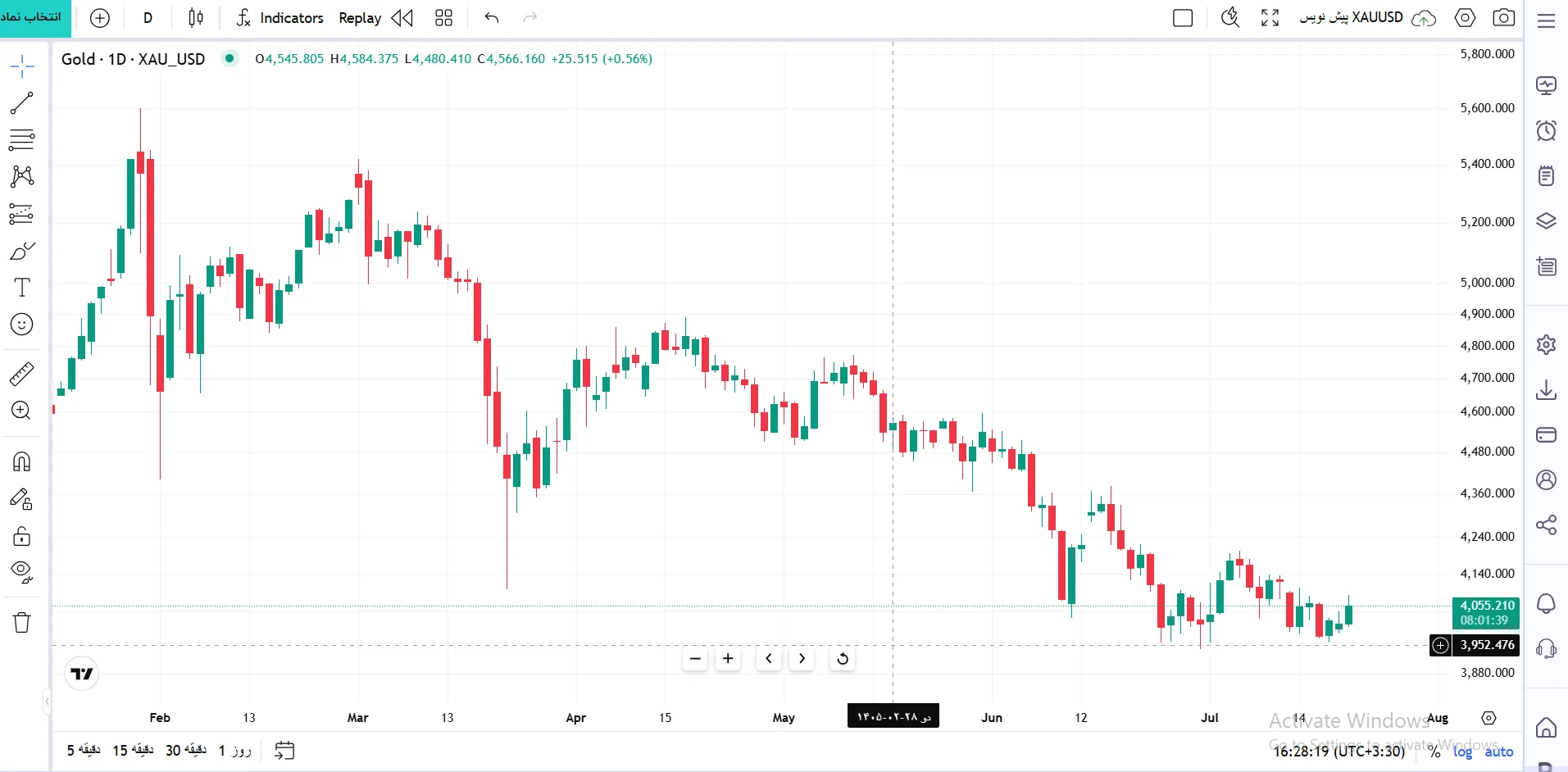This screenshot has width=1568, height=772.
Task: Open the Indicators menu
Action: (280, 17)
